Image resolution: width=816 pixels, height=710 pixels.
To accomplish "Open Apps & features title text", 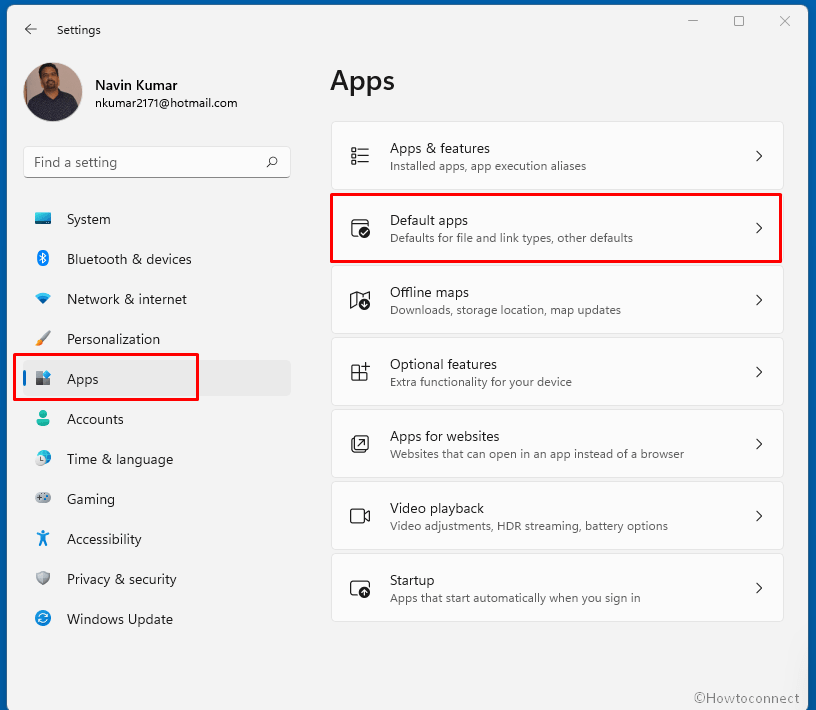I will tap(440, 148).
